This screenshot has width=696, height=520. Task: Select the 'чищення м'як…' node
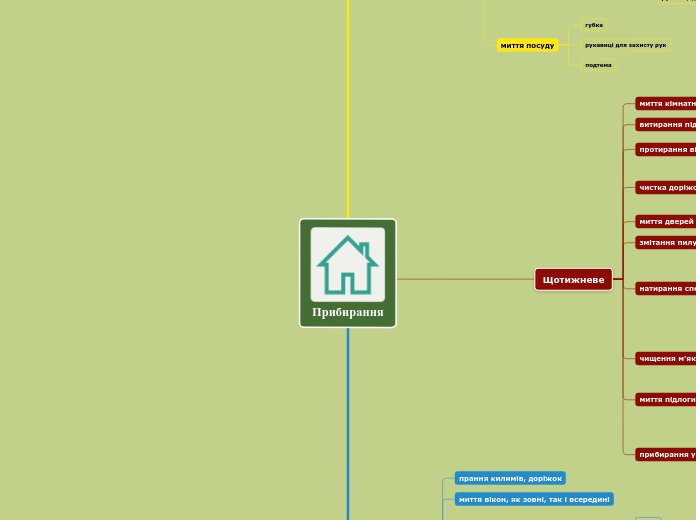coord(666,358)
